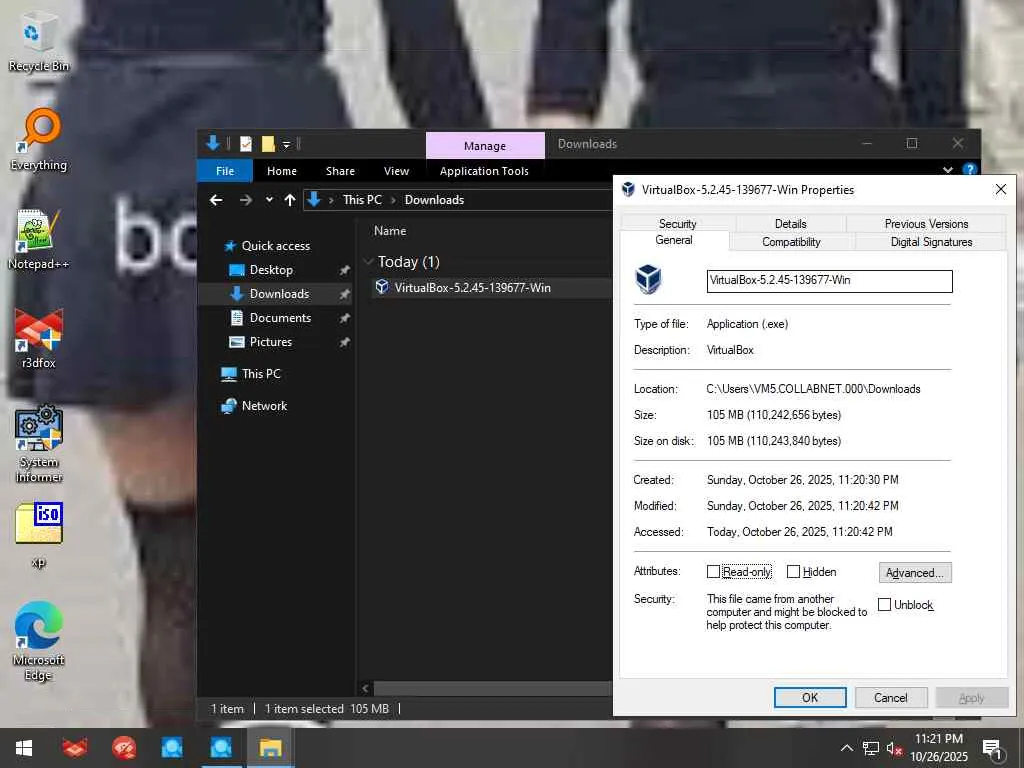Image resolution: width=1024 pixels, height=768 pixels.
Task: Select Network in navigation pane
Action: click(264, 406)
